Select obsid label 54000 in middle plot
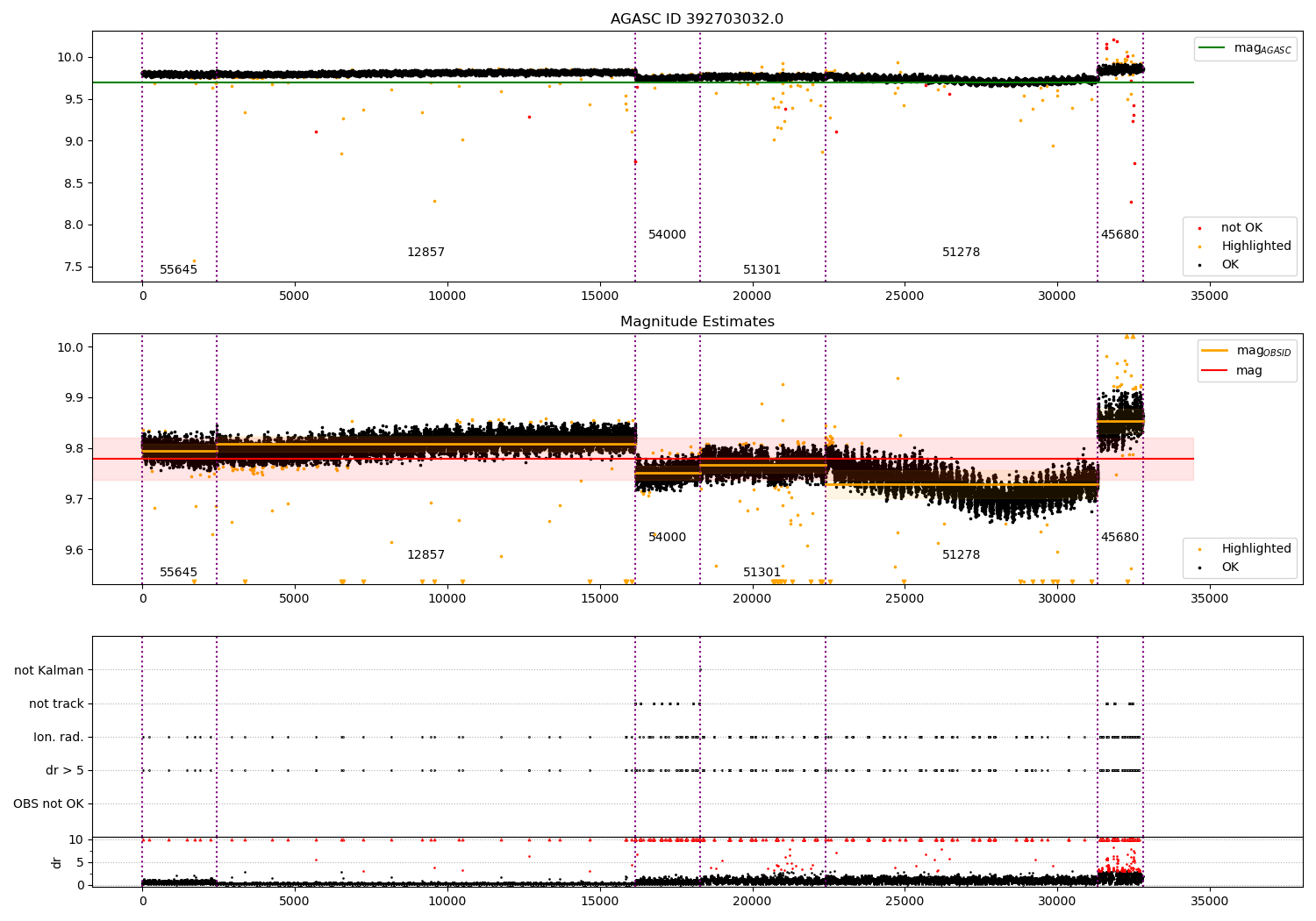1316x921 pixels. click(x=667, y=538)
